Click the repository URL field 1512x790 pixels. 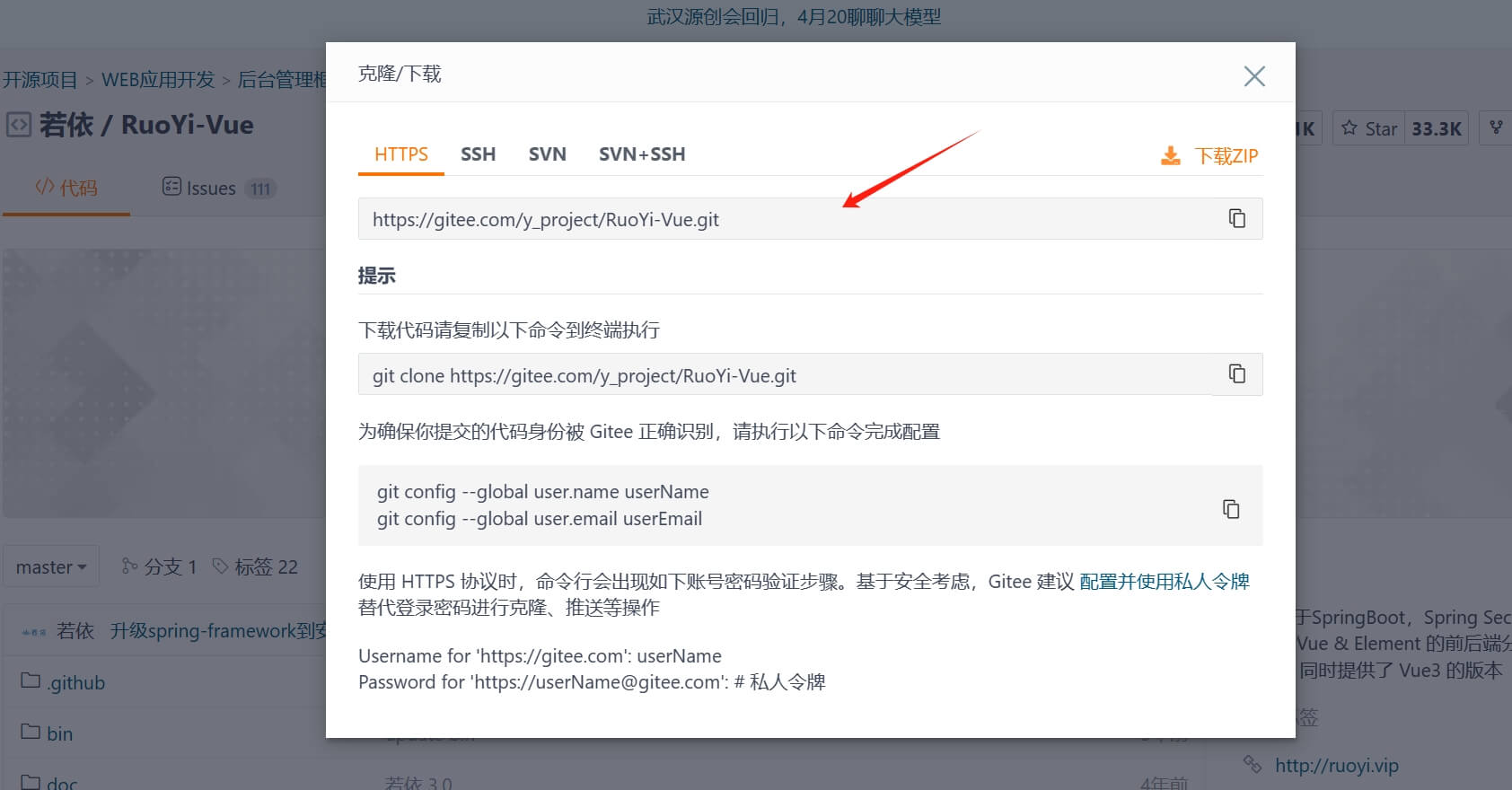pyautogui.click(x=810, y=218)
